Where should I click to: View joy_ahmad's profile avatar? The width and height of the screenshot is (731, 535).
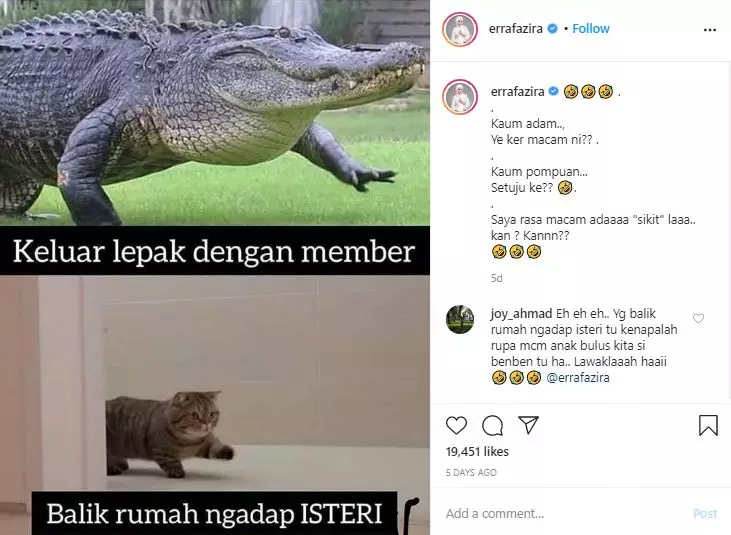coord(460,320)
